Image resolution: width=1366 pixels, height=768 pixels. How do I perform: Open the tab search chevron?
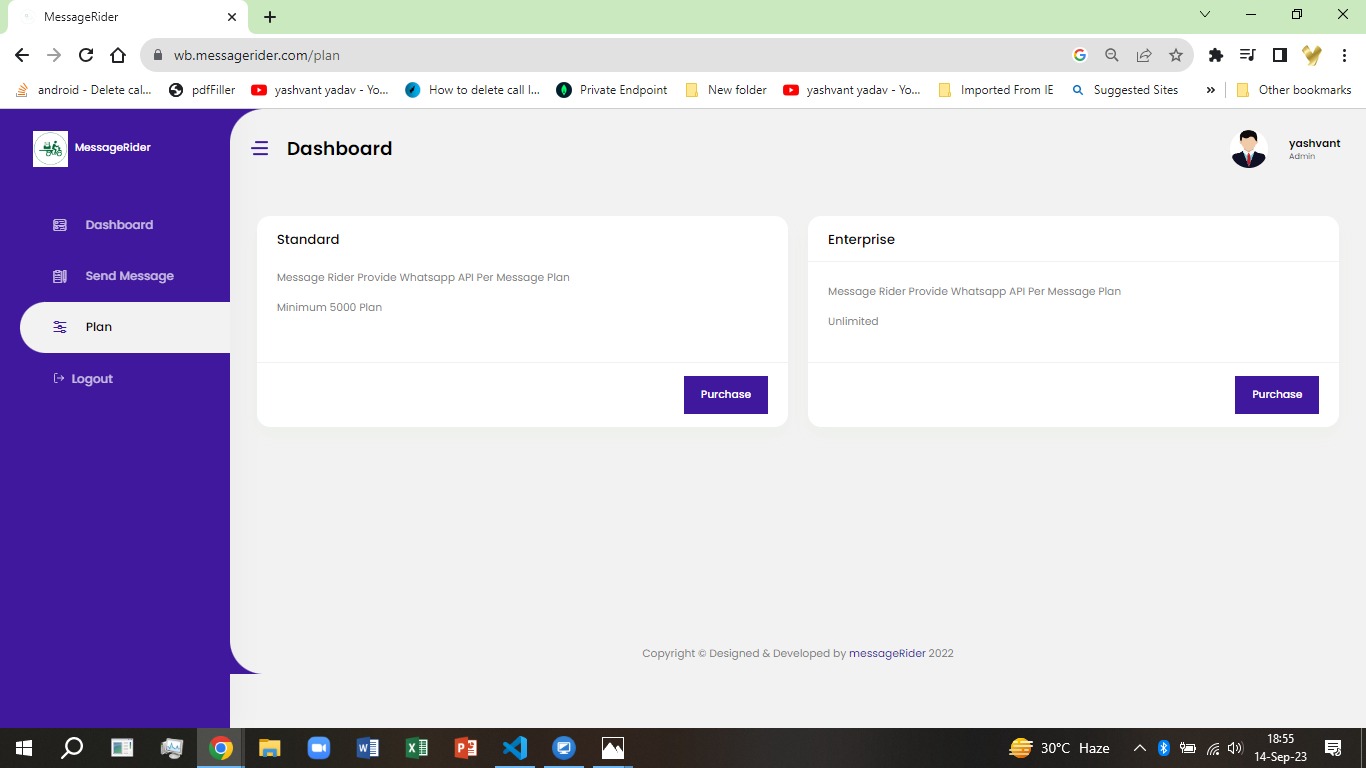[1205, 15]
